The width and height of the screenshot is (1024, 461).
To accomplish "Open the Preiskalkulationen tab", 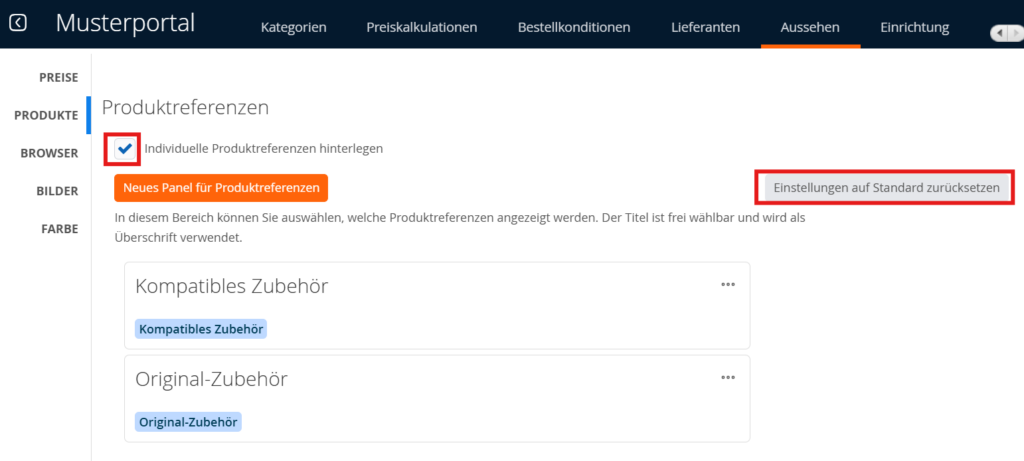I will tap(421, 27).
